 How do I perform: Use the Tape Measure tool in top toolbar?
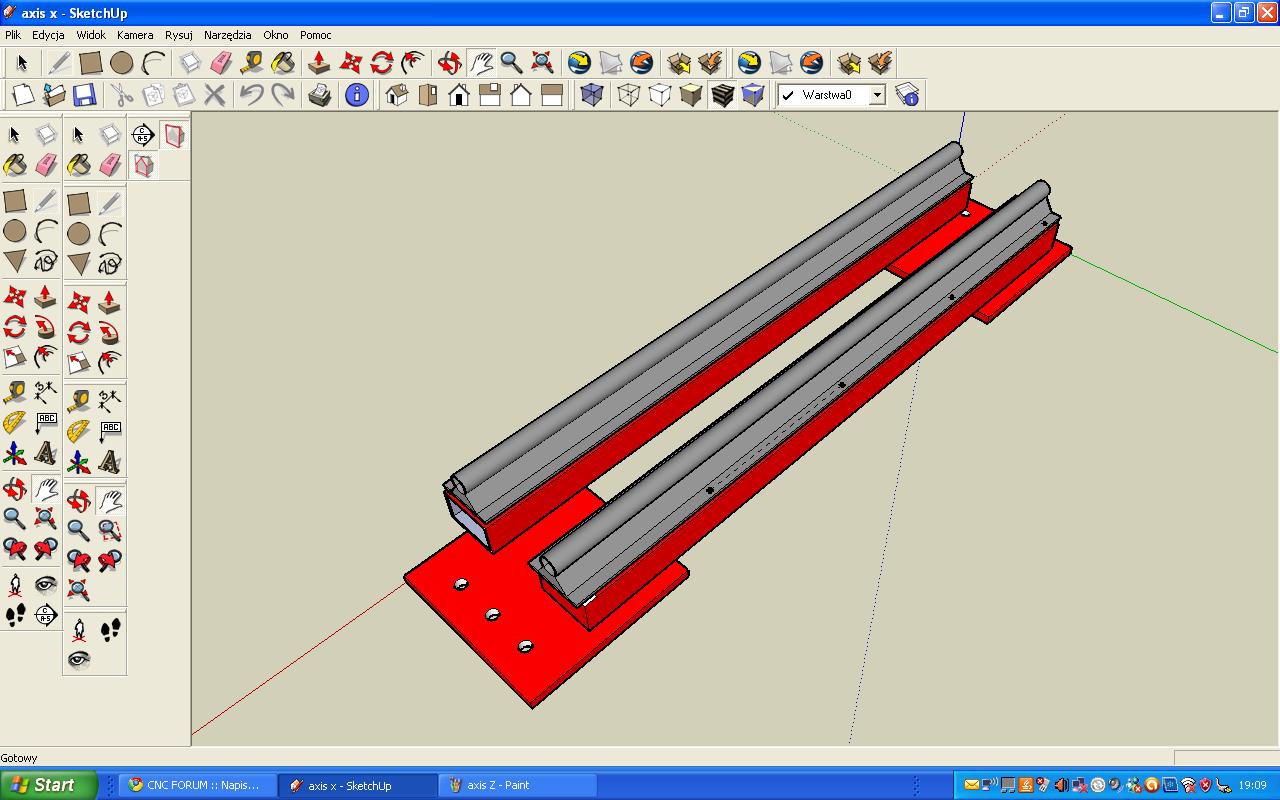(252, 63)
